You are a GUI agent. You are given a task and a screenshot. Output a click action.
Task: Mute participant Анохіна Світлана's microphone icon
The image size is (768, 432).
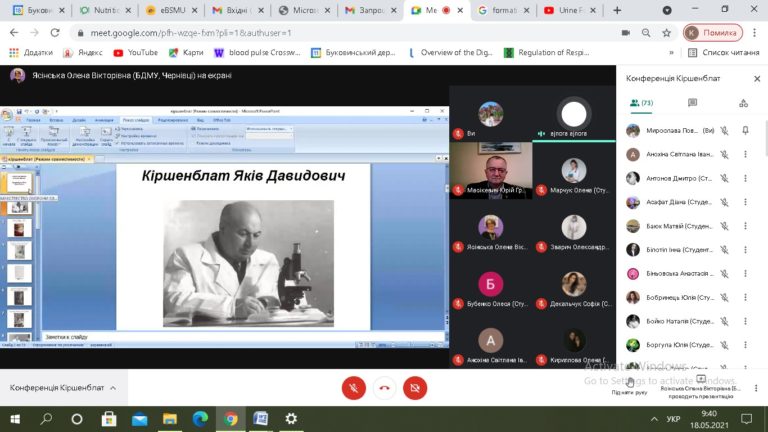[x=724, y=154]
